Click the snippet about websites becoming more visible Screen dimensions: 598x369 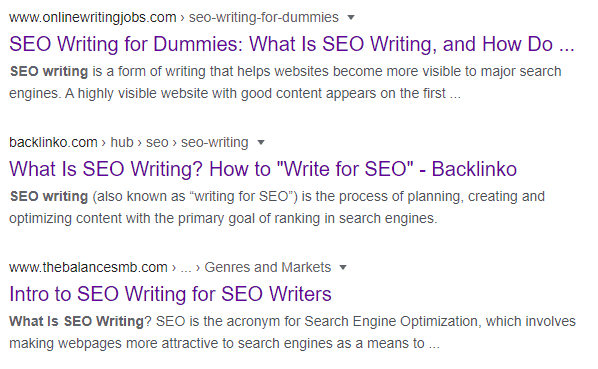[285, 82]
